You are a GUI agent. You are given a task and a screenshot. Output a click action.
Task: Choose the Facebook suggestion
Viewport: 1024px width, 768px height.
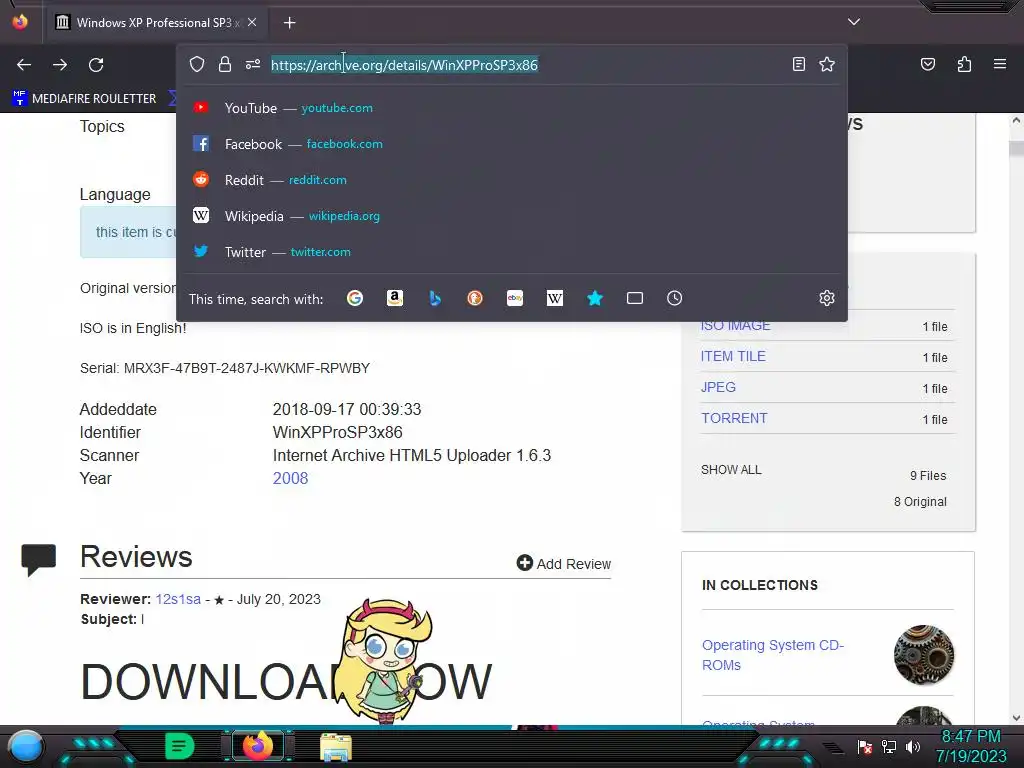pos(512,144)
